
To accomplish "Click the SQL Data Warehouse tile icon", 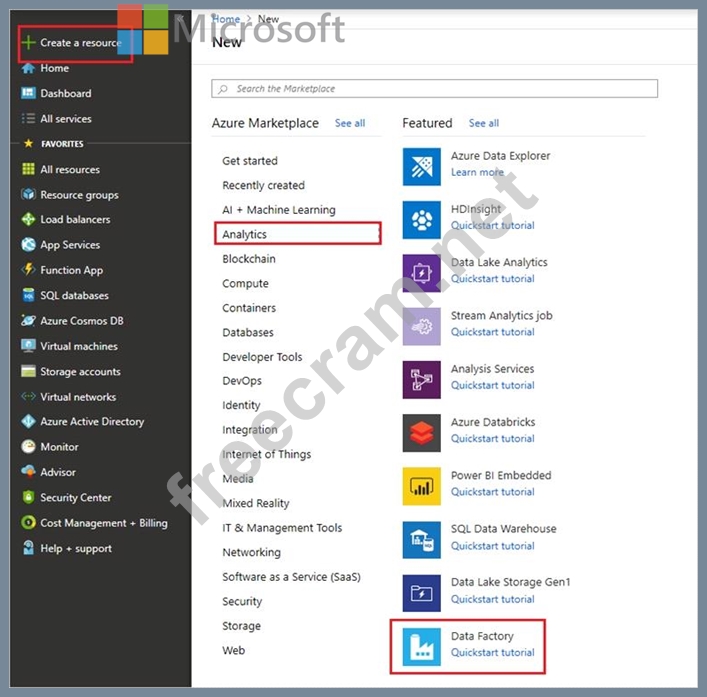I will tap(422, 540).
